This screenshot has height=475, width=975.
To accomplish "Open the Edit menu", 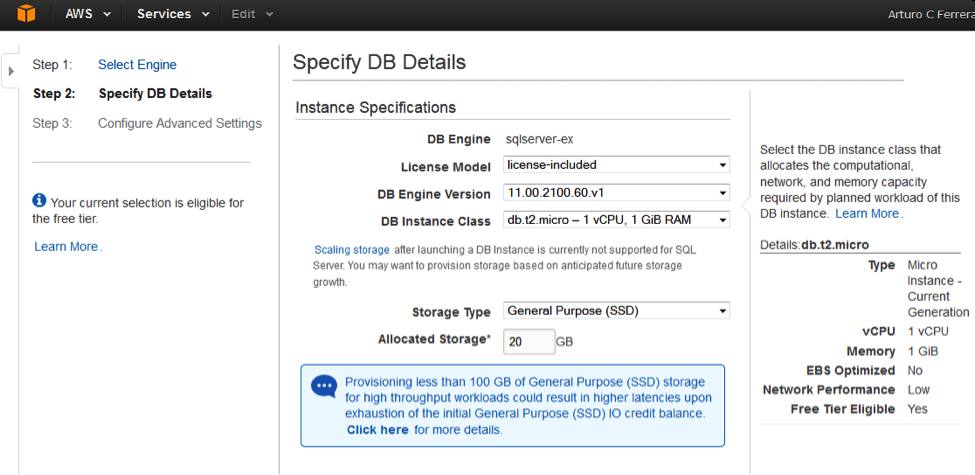I will click(x=252, y=14).
